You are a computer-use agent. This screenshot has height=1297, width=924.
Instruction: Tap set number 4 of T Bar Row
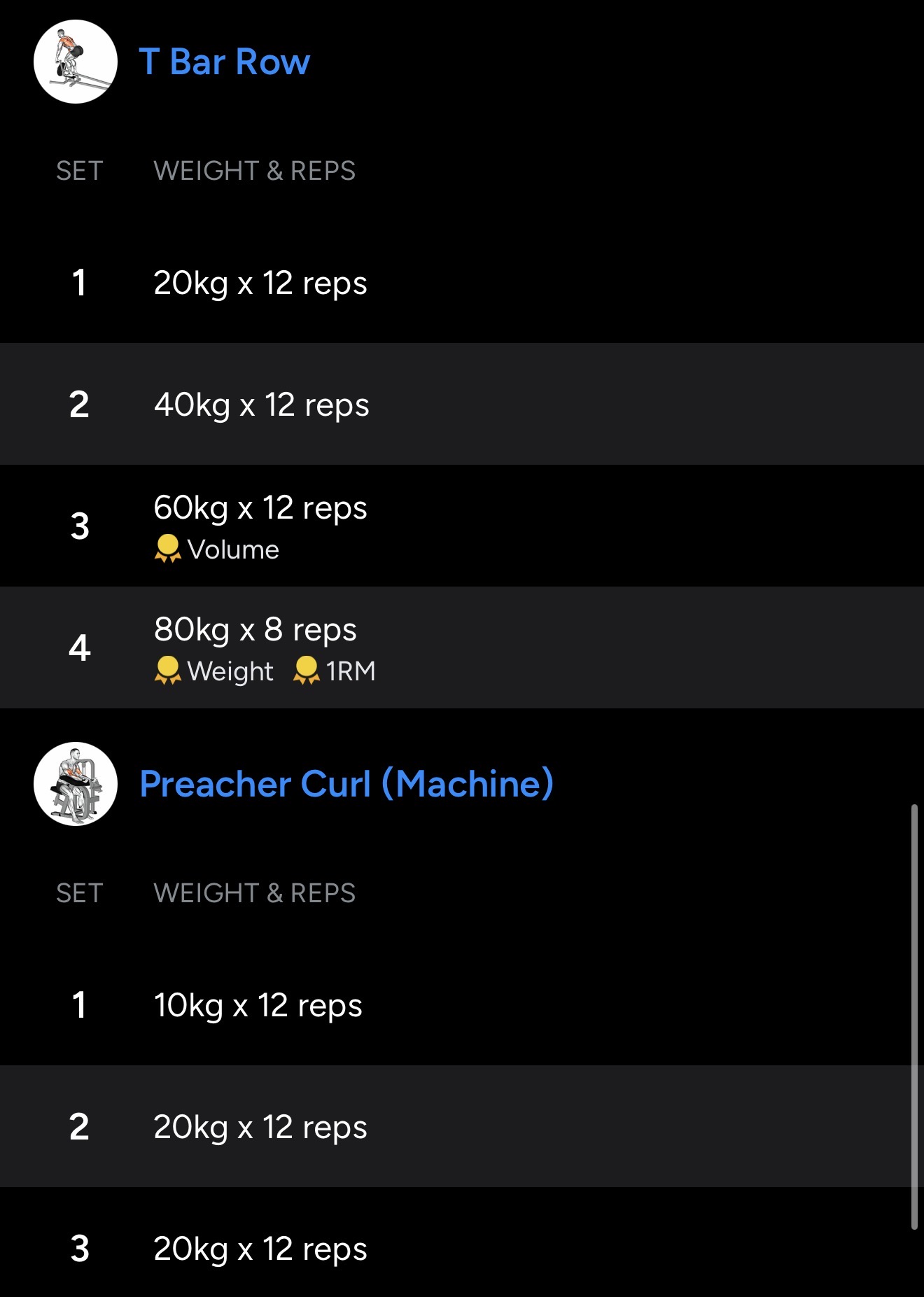[80, 648]
